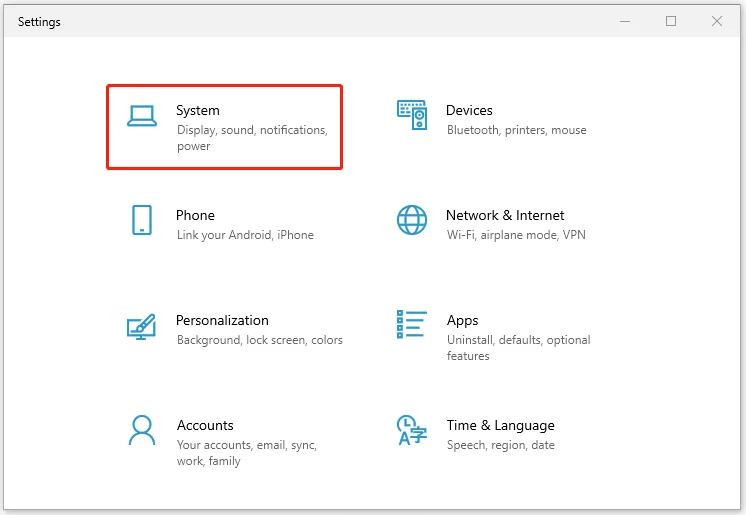Click 'Uninstall, defaults, optional features' text
Viewport: 746px width, 515px height.
click(x=519, y=348)
